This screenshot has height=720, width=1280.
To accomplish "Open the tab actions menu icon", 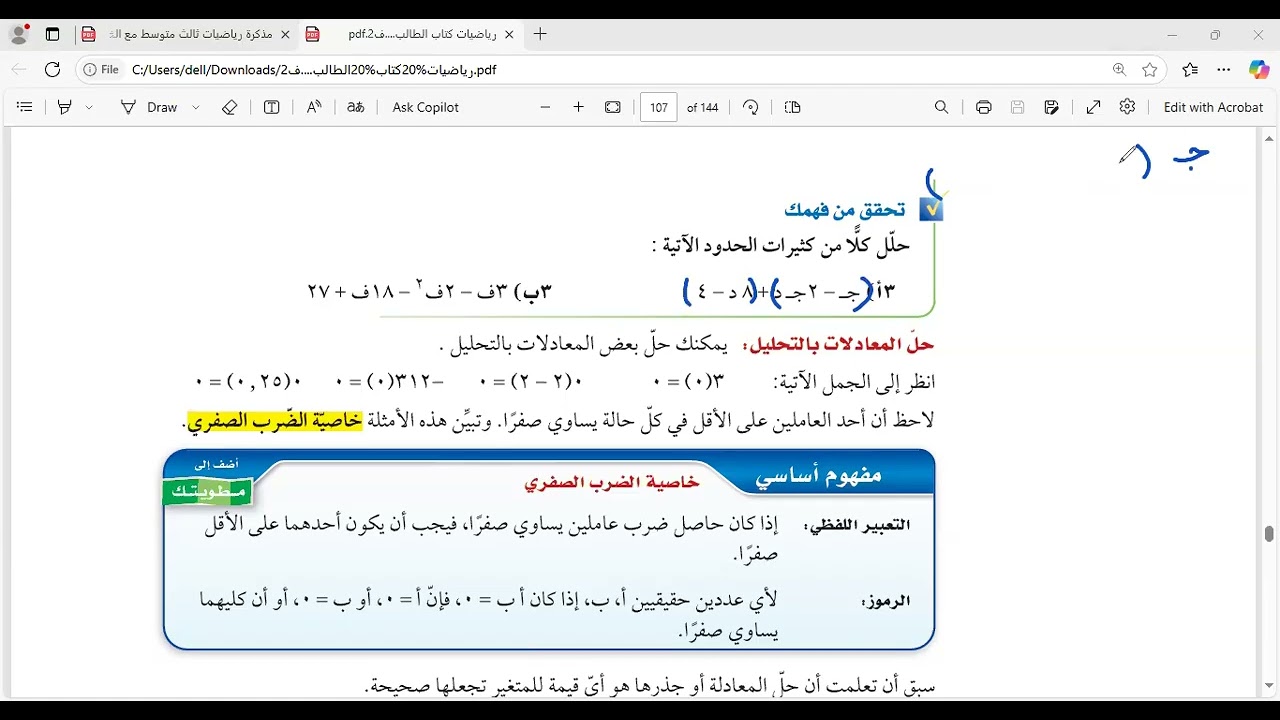I will 52,34.
